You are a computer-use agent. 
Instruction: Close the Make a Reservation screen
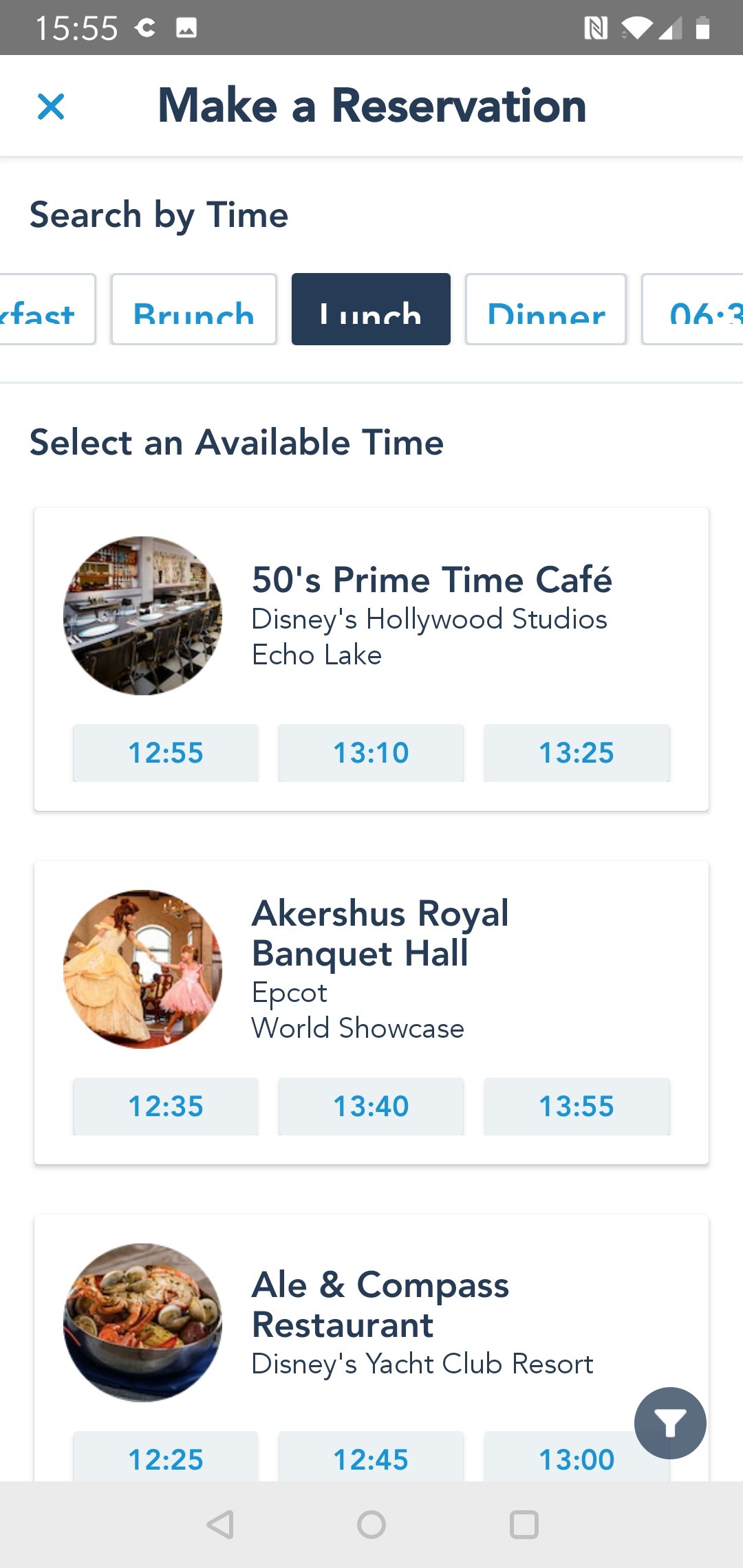(x=51, y=107)
